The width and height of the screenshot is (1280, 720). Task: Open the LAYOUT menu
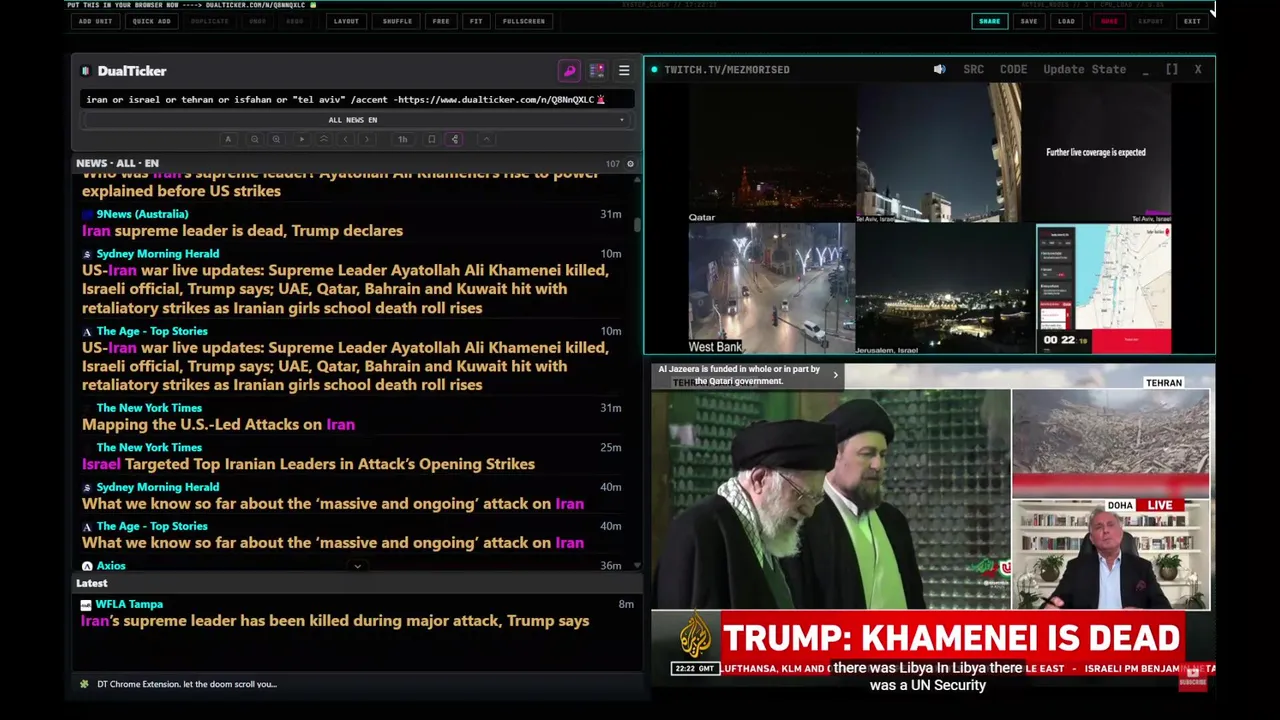click(x=346, y=21)
